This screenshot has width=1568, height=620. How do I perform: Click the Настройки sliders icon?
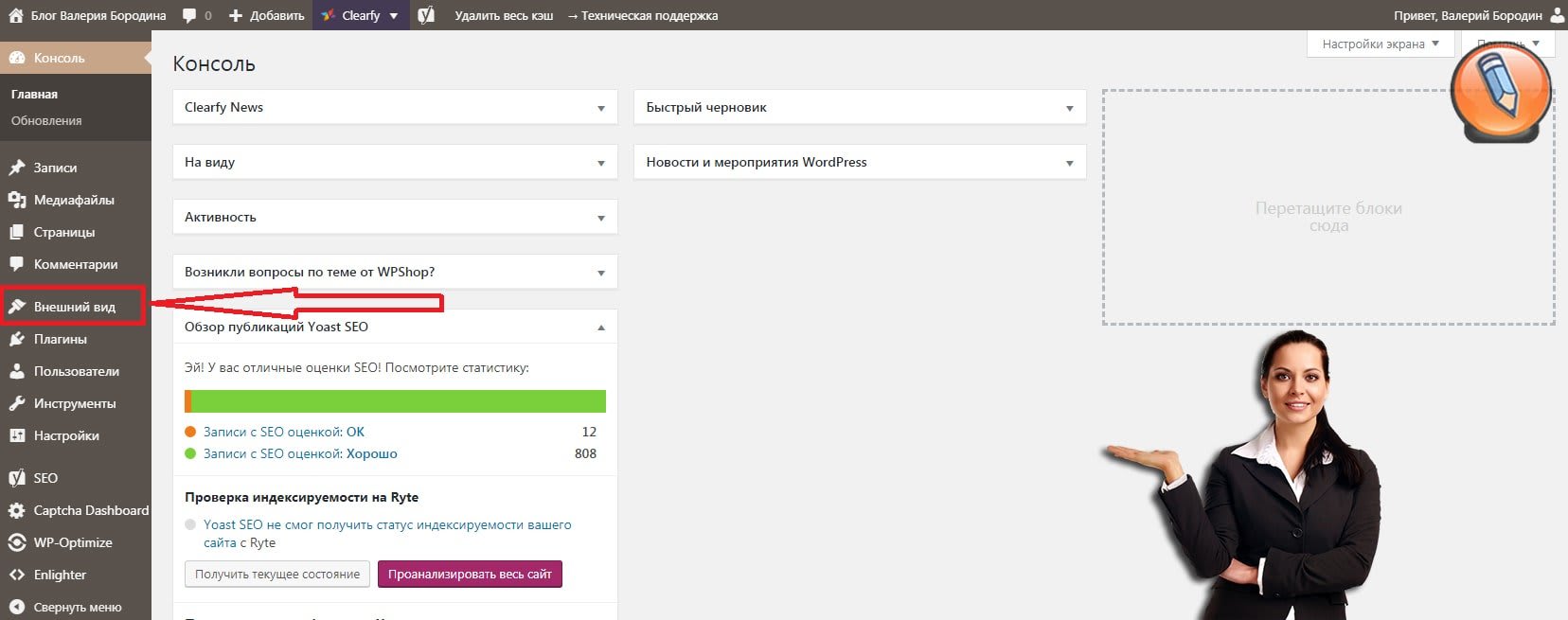(x=17, y=435)
